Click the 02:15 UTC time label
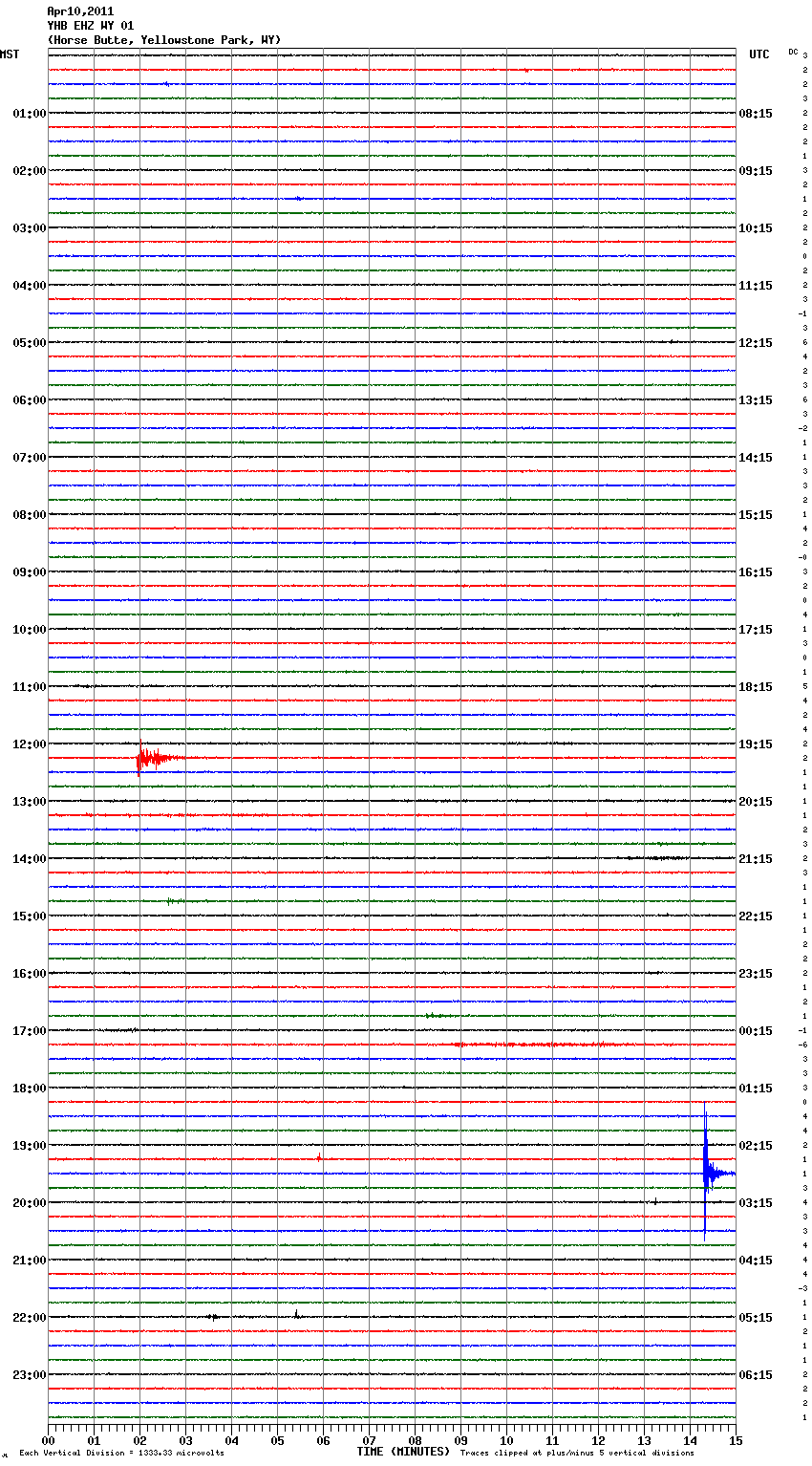812x1466 pixels. coord(756,1146)
